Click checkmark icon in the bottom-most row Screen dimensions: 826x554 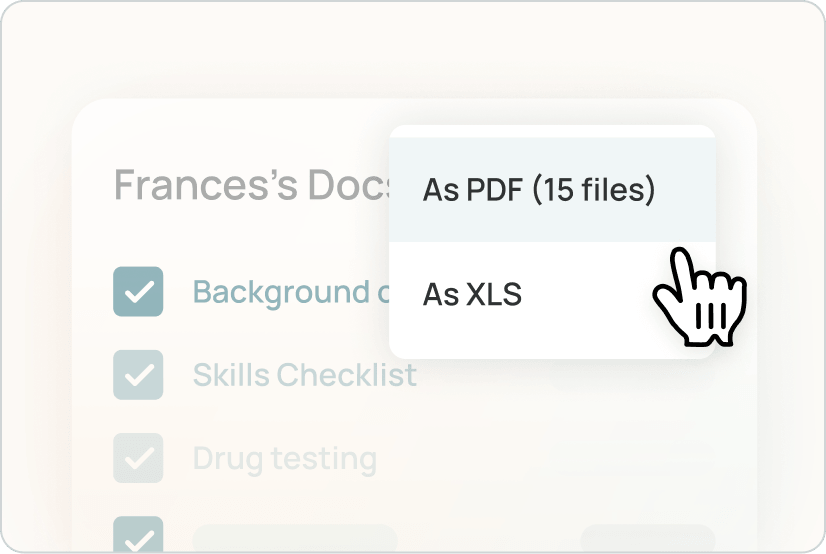138,538
